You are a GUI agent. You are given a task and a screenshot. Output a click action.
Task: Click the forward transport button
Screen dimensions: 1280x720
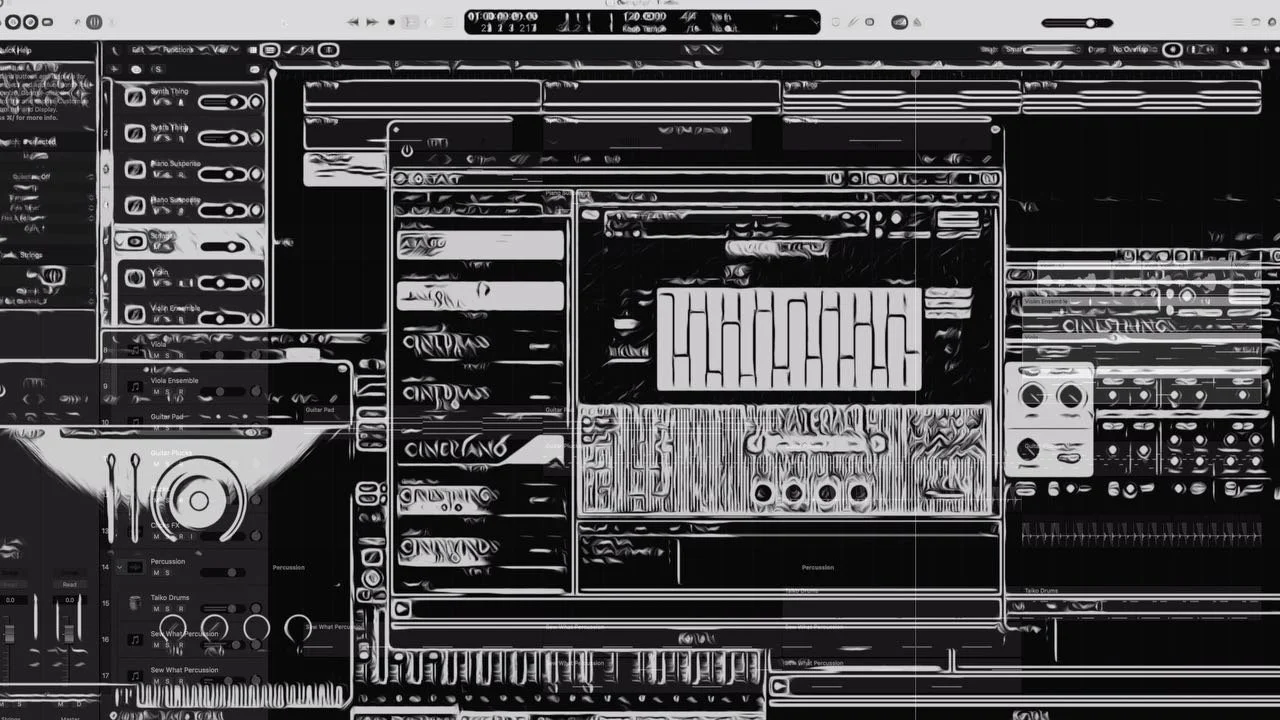point(372,21)
